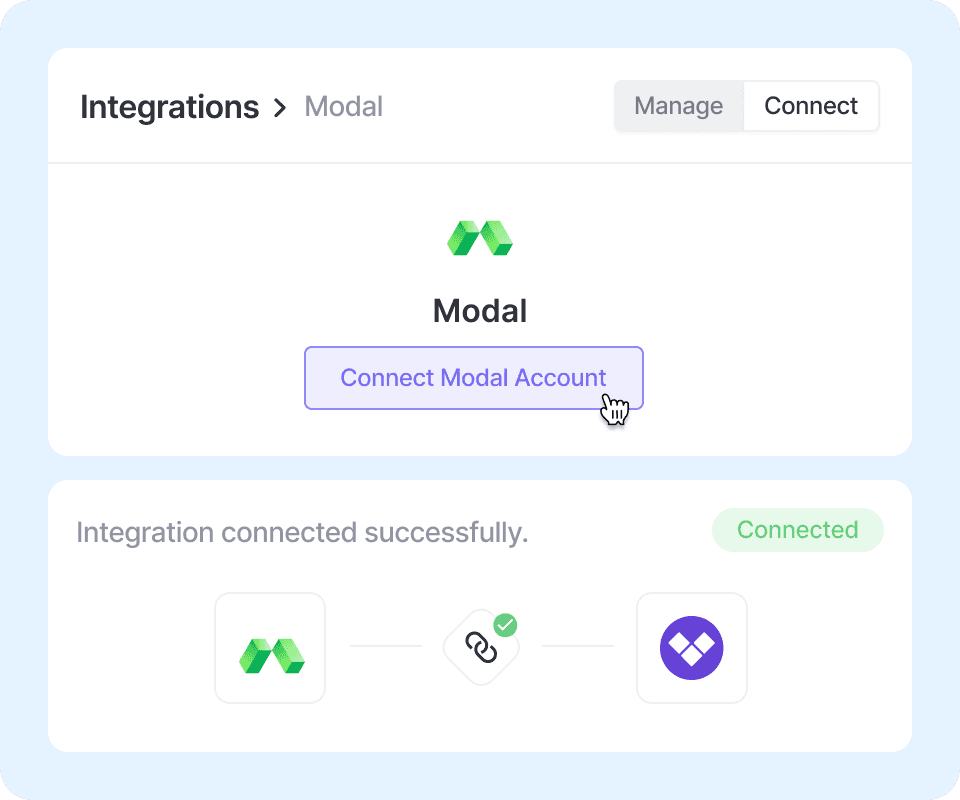Click the large green Modal logo
This screenshot has height=800, width=960.
(480, 238)
